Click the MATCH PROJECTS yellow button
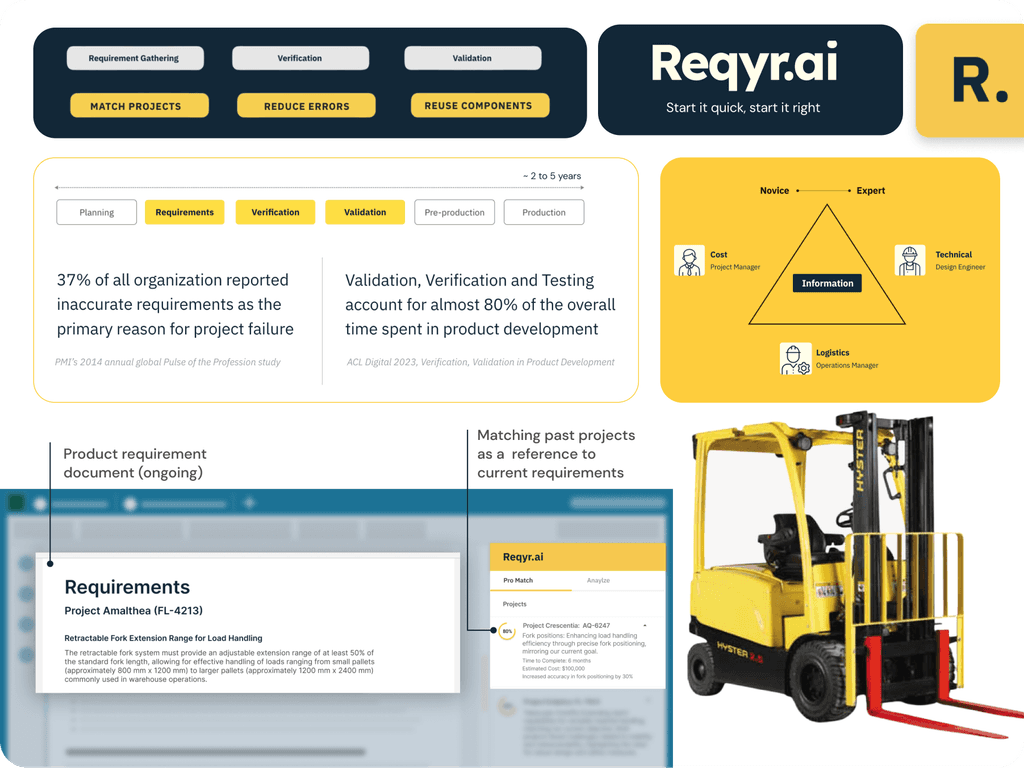 pos(139,106)
